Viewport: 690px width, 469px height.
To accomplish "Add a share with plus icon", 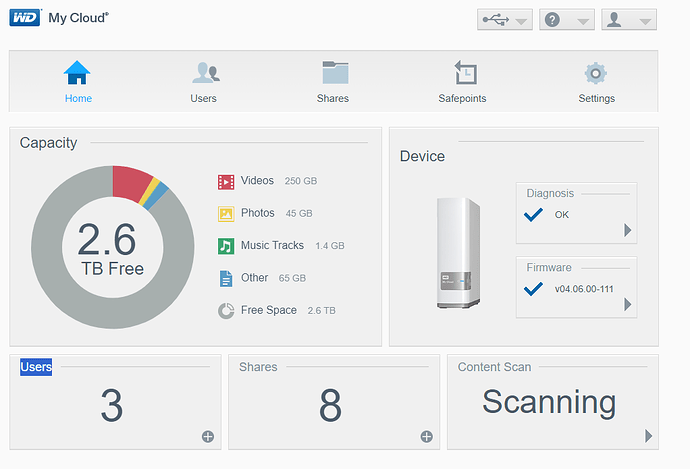I will tap(426, 436).
